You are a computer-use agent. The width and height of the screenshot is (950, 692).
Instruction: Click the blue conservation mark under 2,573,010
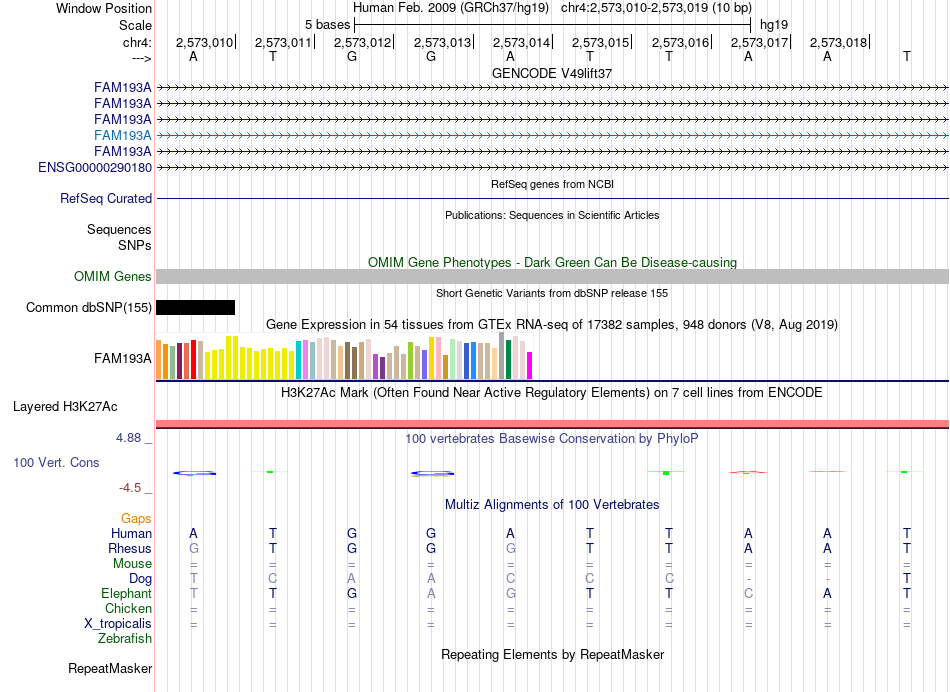click(x=194, y=473)
